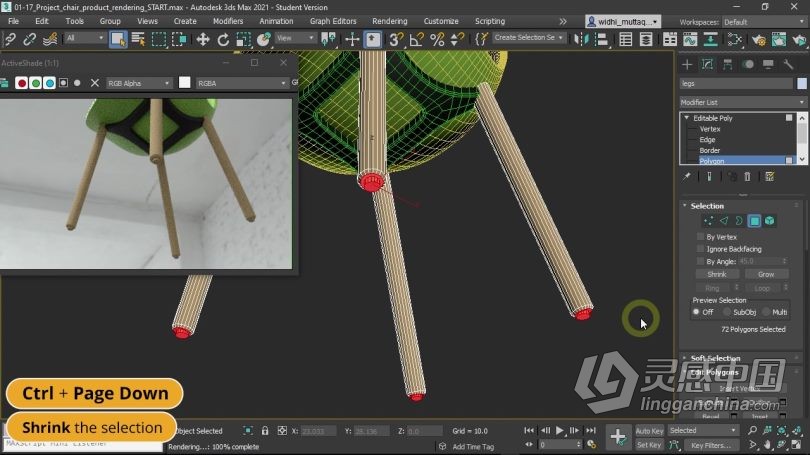
Task: Click the Remove modifier trash icon
Action: [x=747, y=177]
